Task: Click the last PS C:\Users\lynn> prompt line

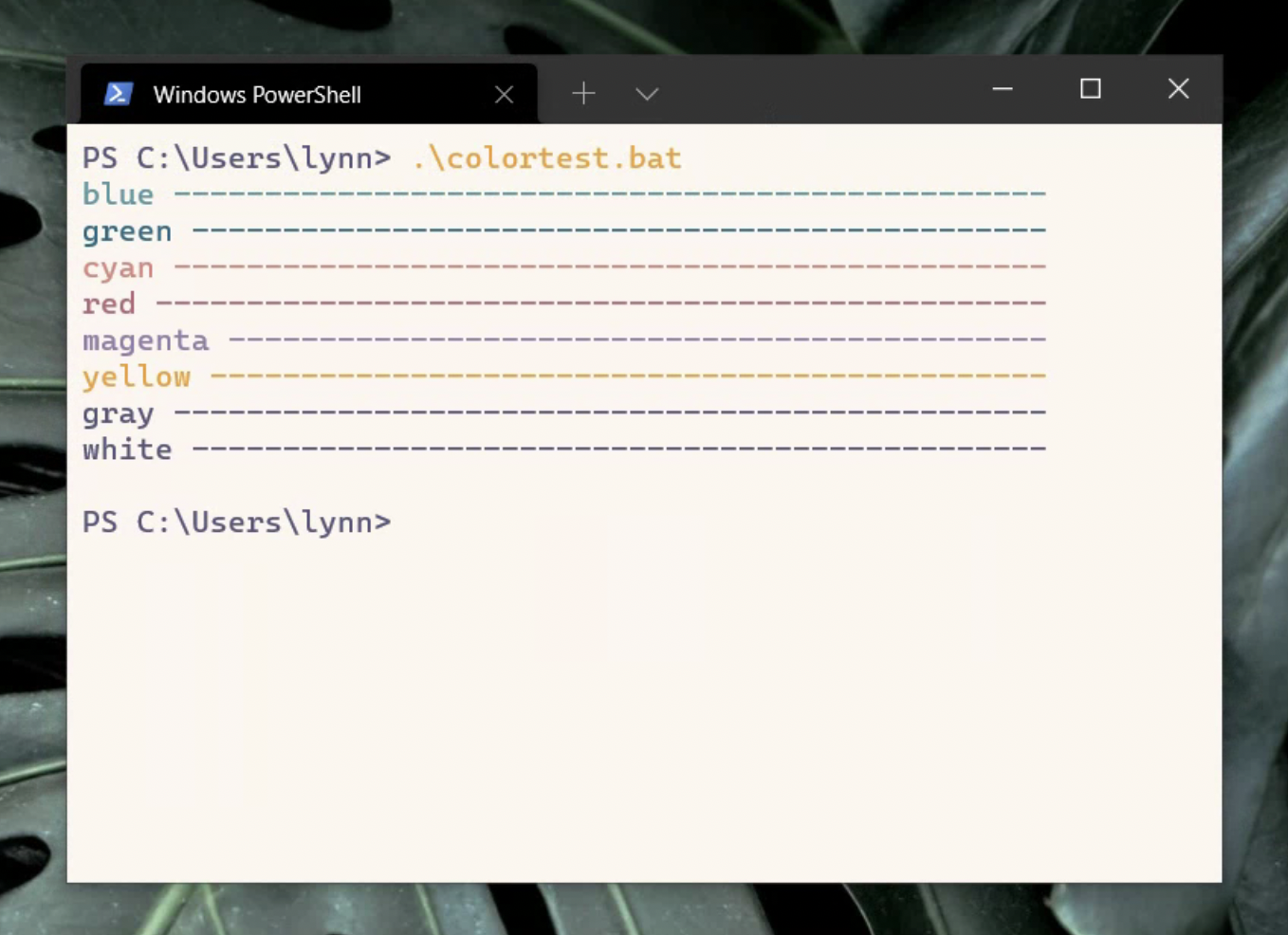Action: pos(236,522)
